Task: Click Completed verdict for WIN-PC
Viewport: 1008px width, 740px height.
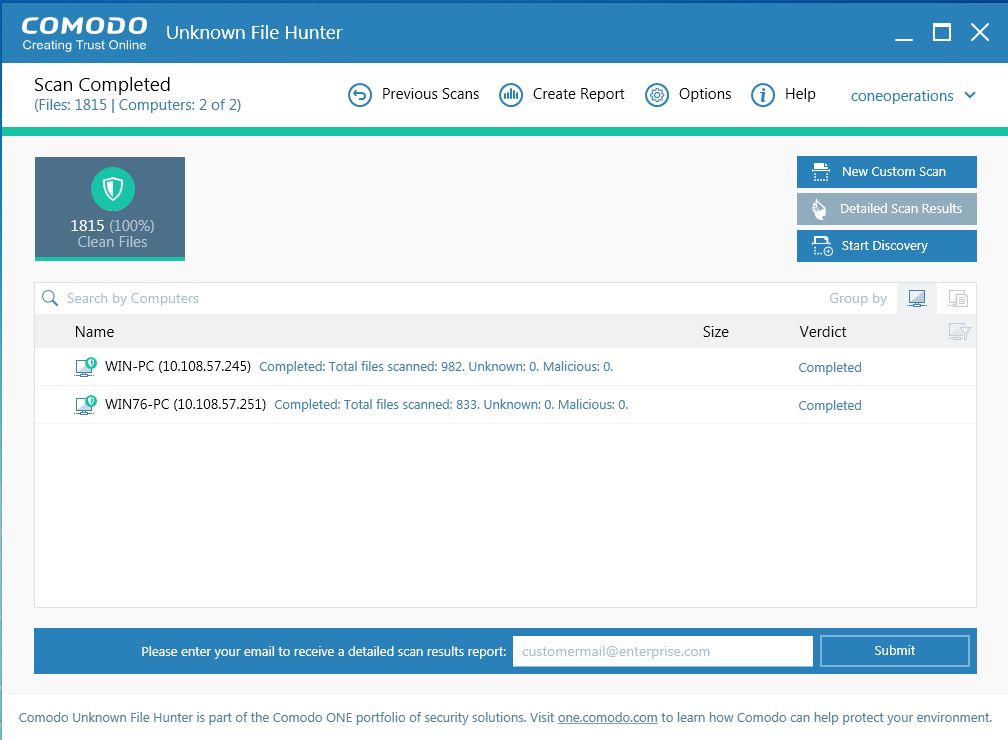Action: pos(829,367)
